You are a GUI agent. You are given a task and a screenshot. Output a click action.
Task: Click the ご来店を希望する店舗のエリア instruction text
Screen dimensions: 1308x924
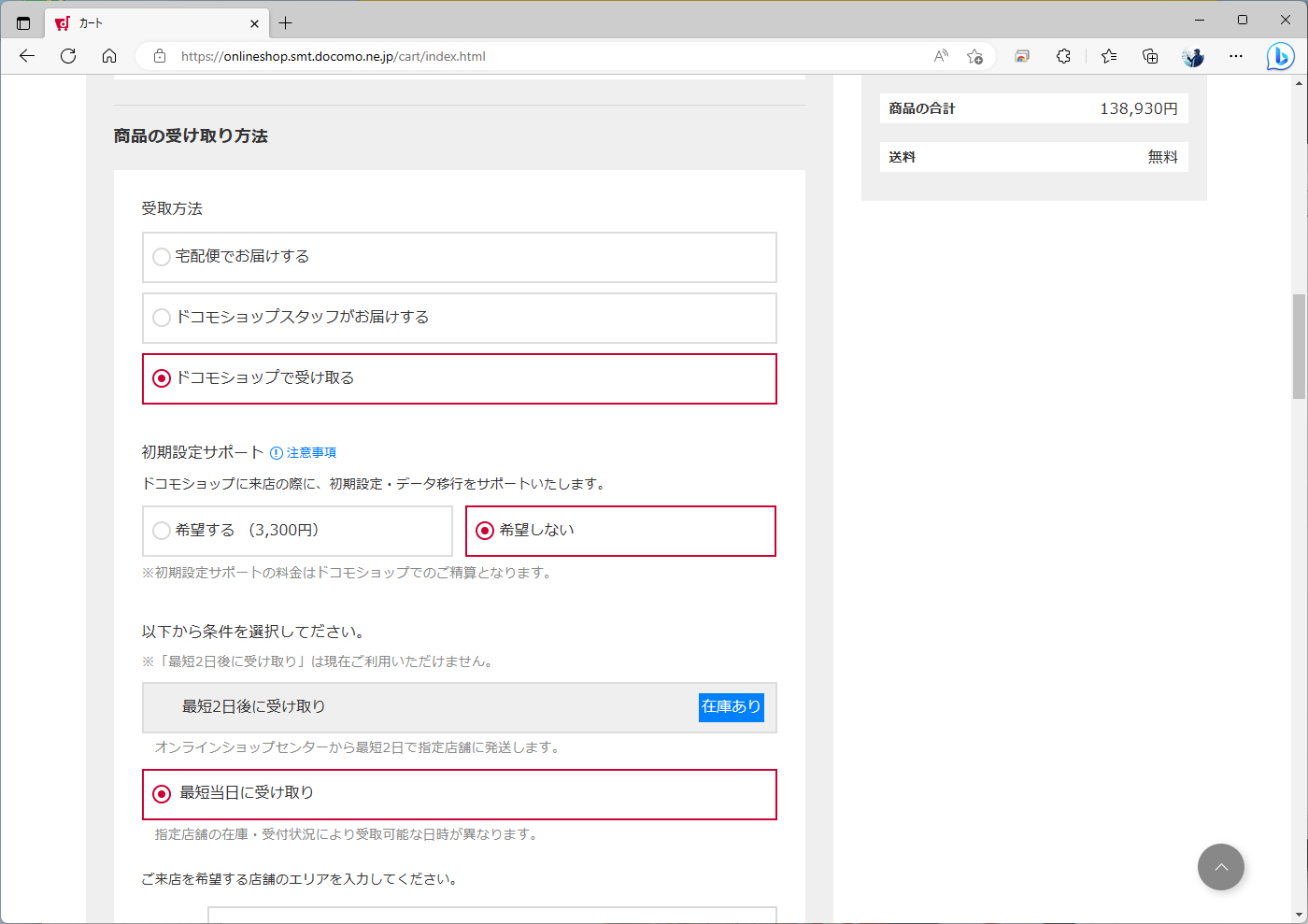299,879
